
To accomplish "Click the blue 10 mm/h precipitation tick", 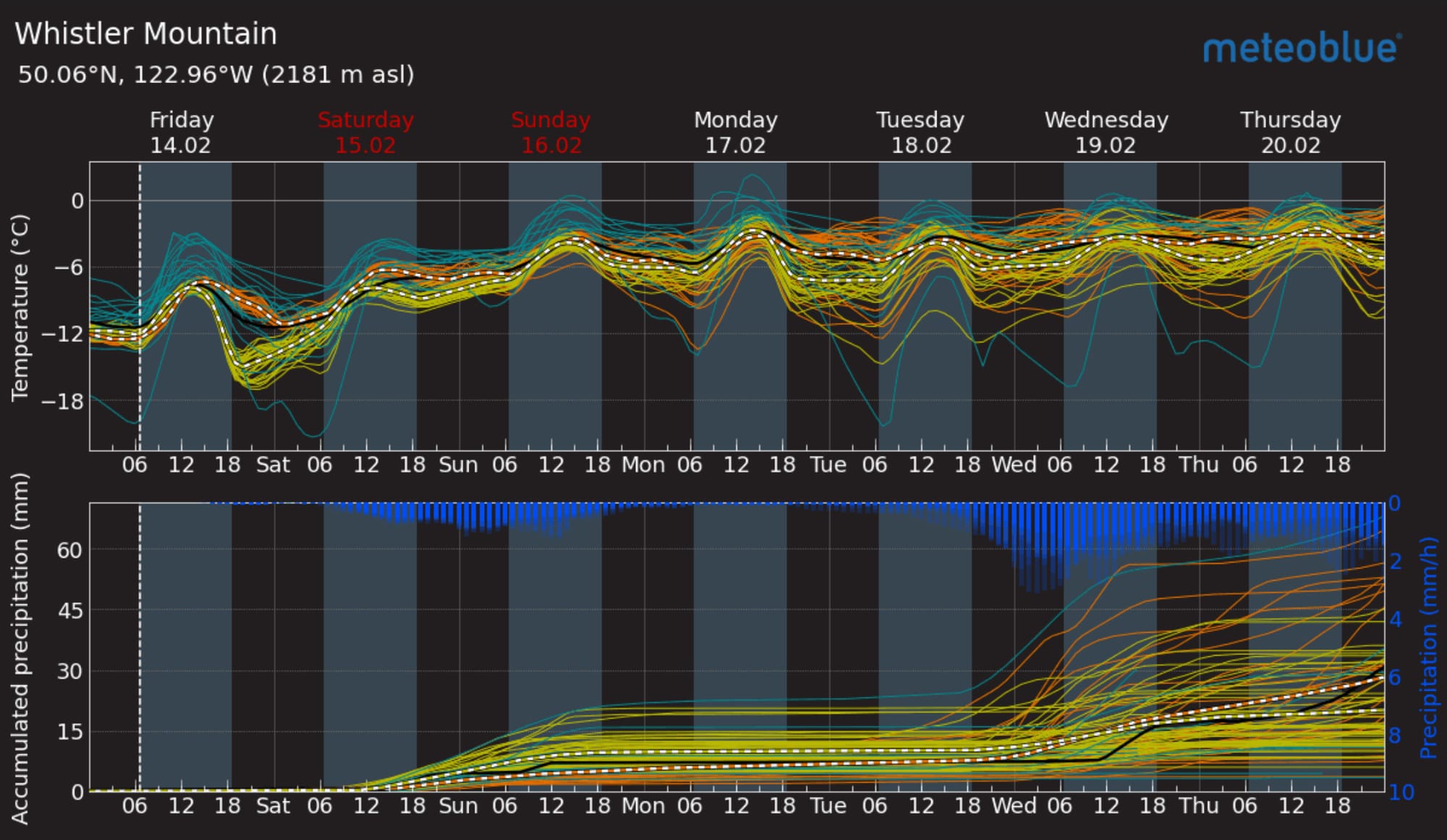I will (x=1401, y=792).
